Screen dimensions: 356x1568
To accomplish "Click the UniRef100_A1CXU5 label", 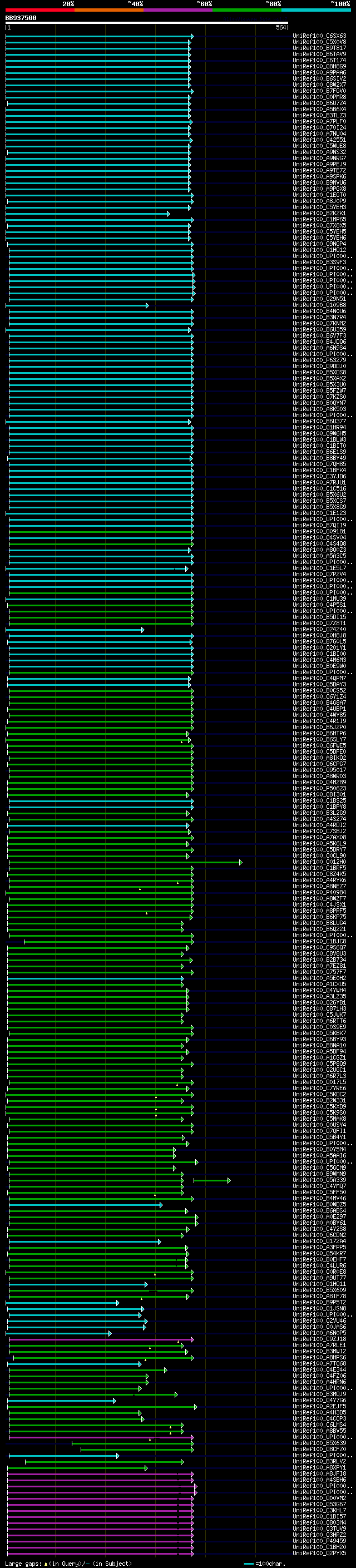I will [x=319, y=985].
